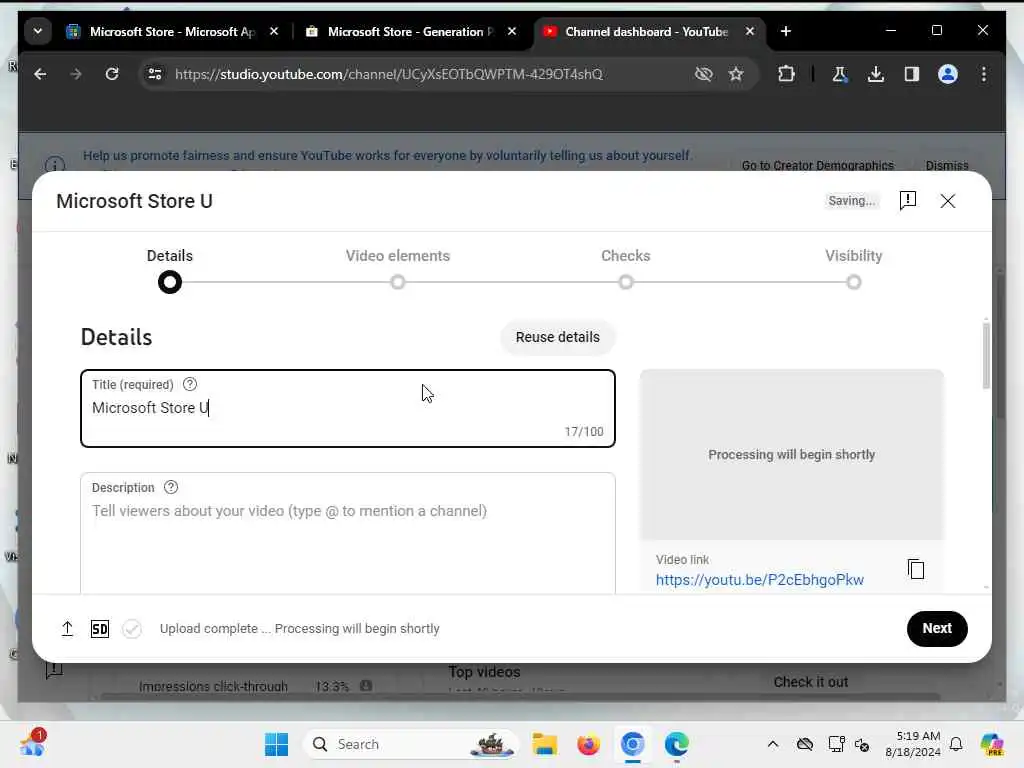Open the browser extensions menu

click(x=786, y=74)
